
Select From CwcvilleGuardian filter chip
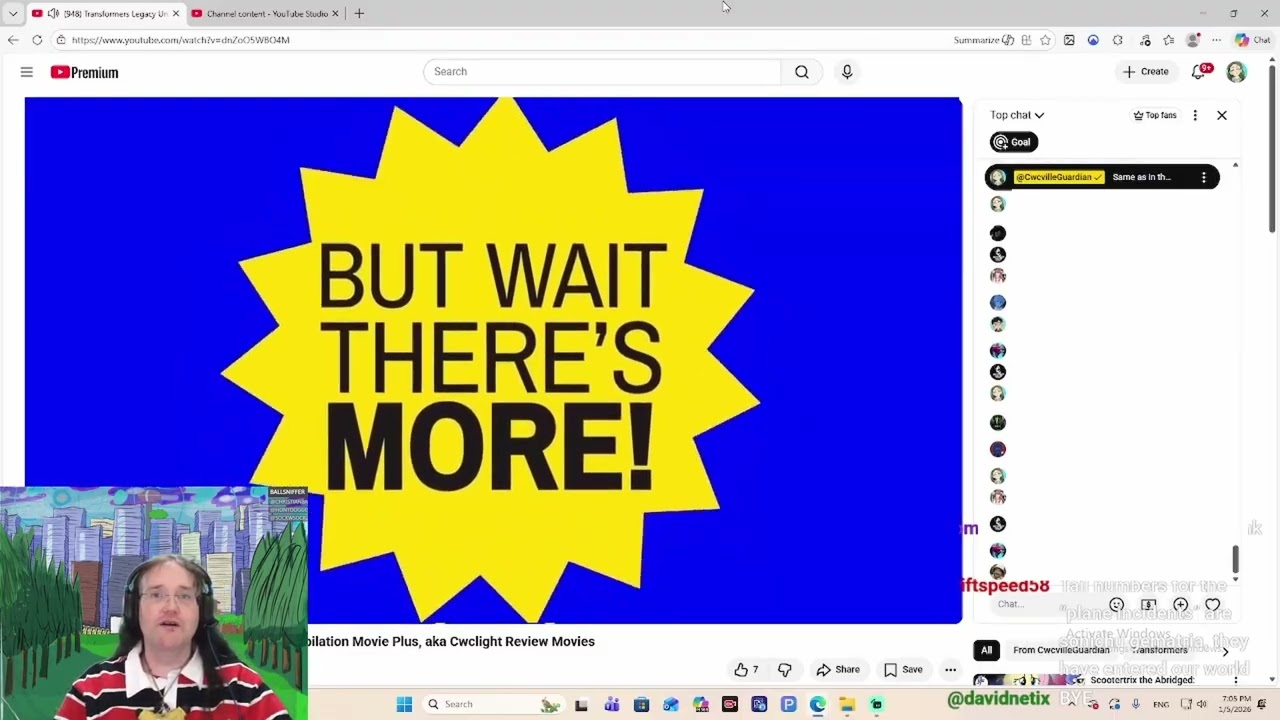(1061, 650)
